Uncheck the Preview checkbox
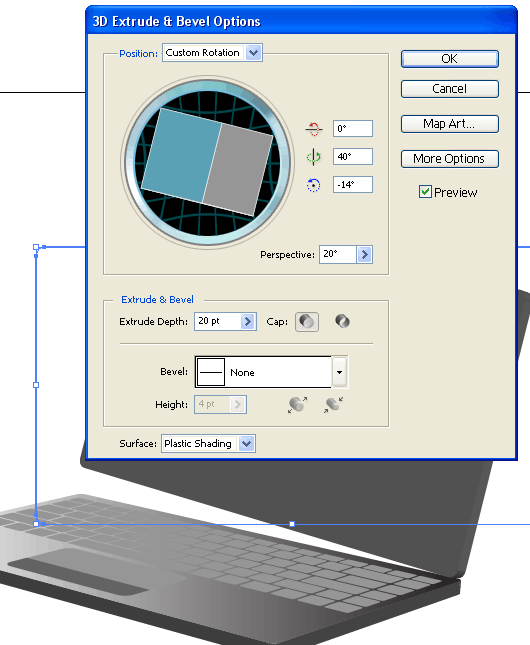 coord(425,192)
